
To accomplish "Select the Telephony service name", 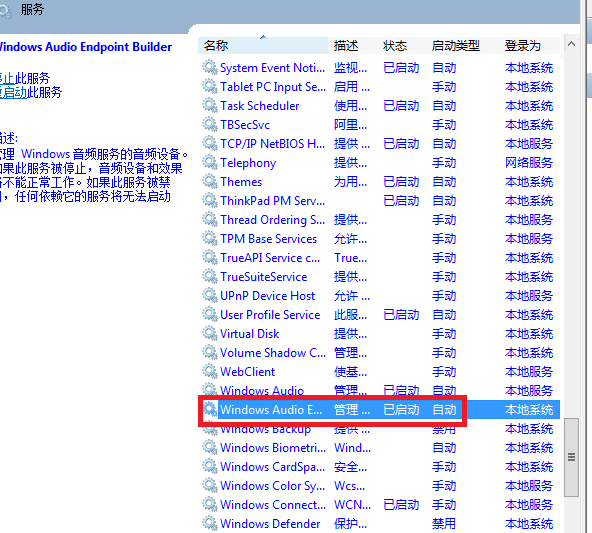I will tap(248, 163).
